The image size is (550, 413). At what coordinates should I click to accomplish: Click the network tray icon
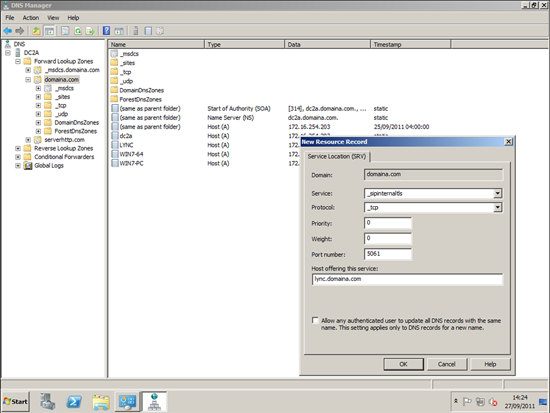tap(480, 401)
